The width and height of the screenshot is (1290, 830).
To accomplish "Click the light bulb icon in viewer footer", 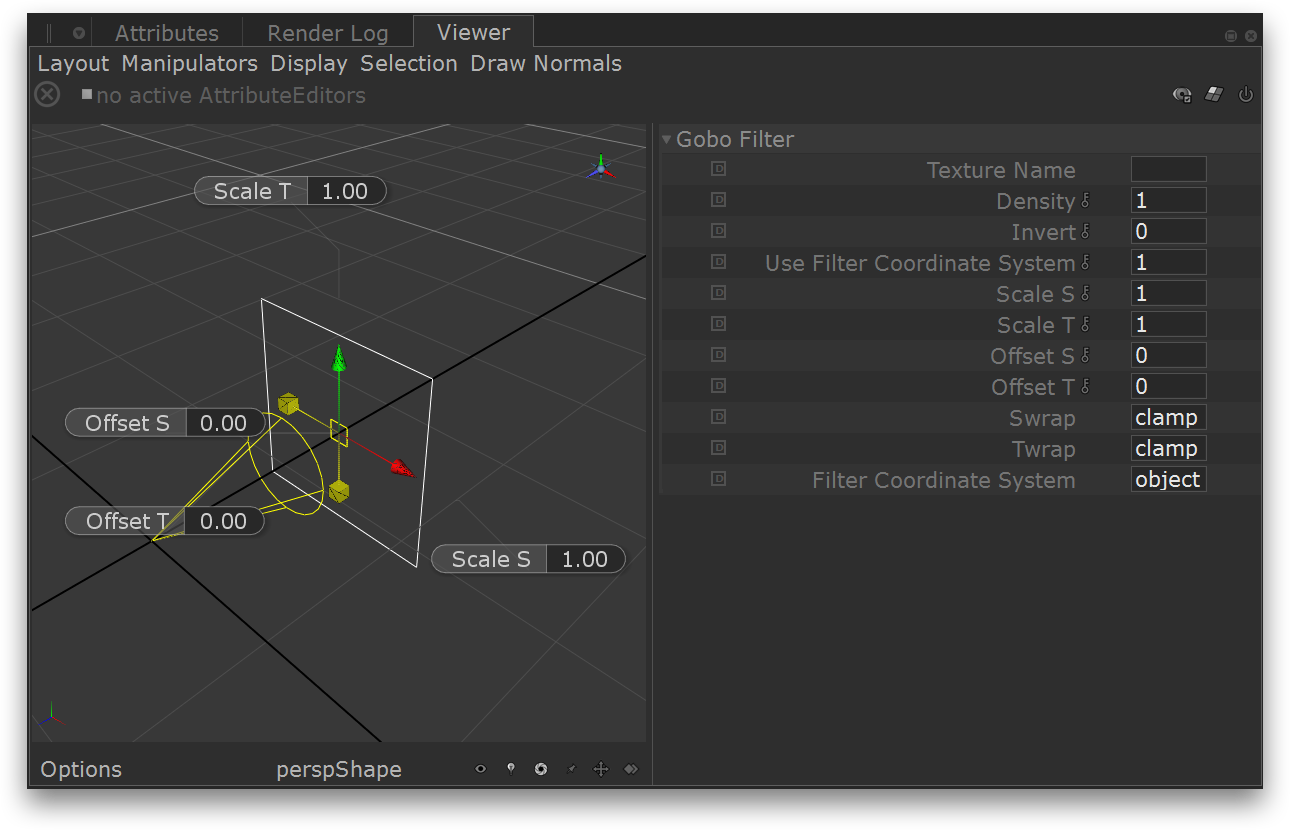I will click(511, 769).
